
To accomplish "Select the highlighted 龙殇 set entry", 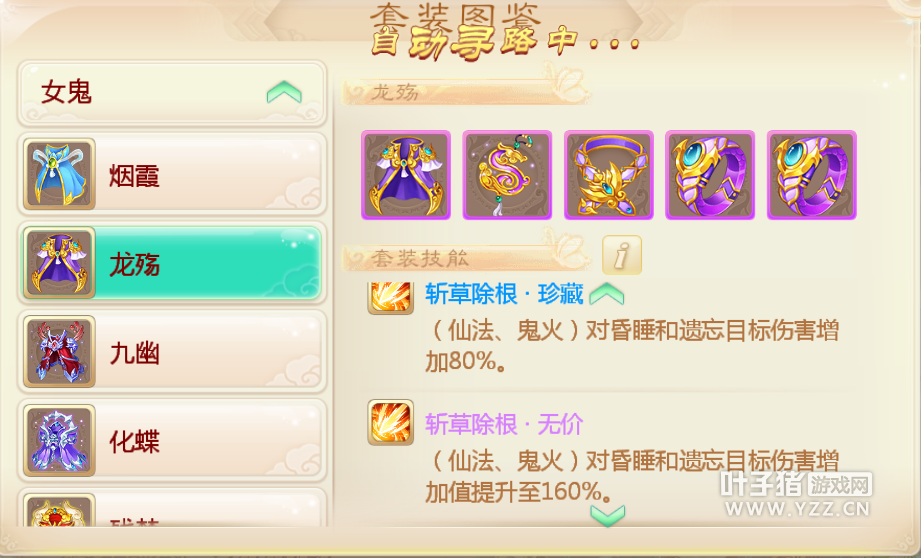I will coord(172,263).
